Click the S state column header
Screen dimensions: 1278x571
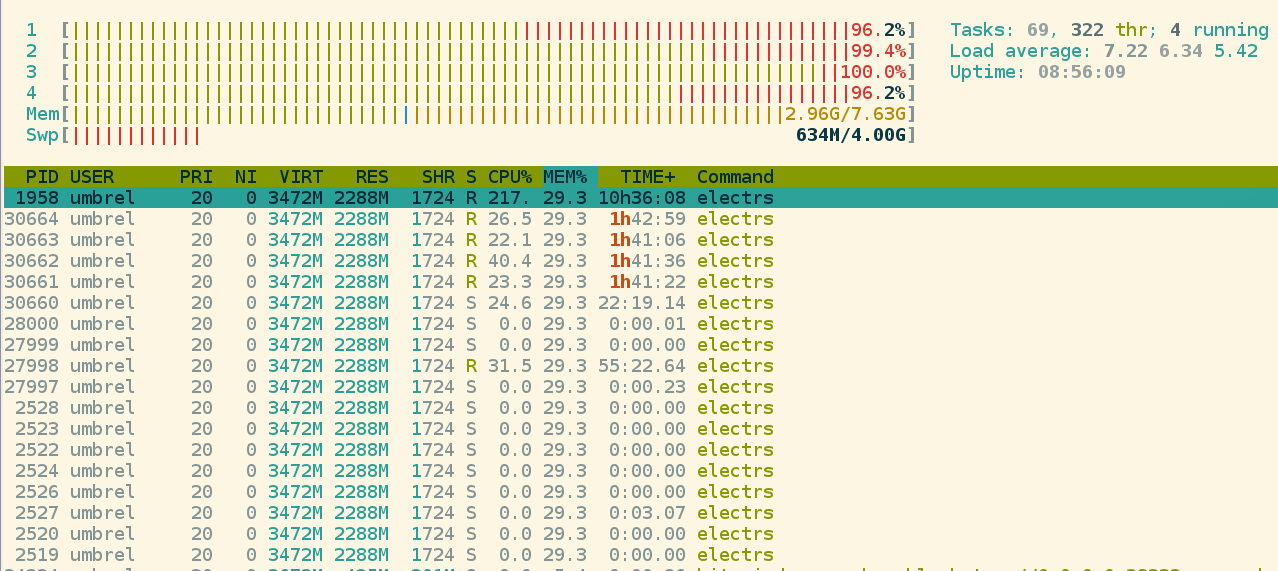471,177
